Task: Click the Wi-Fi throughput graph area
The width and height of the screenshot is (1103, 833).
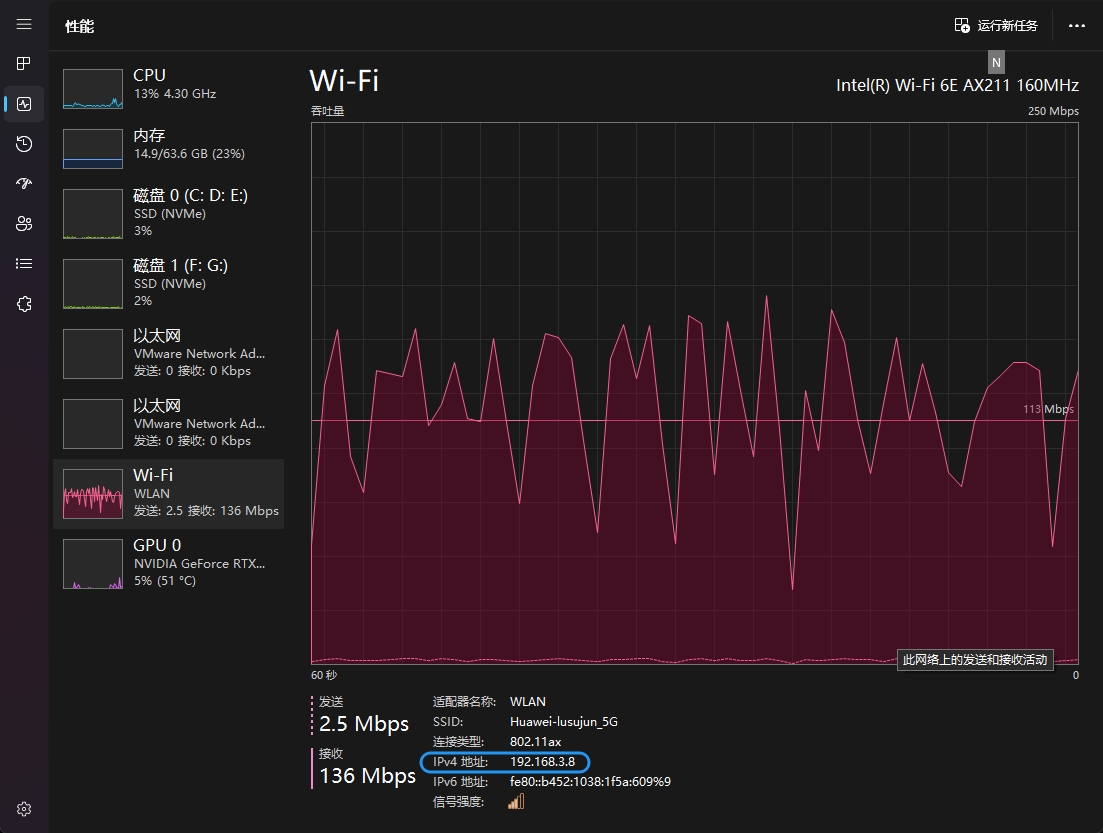Action: pyautogui.click(x=694, y=390)
